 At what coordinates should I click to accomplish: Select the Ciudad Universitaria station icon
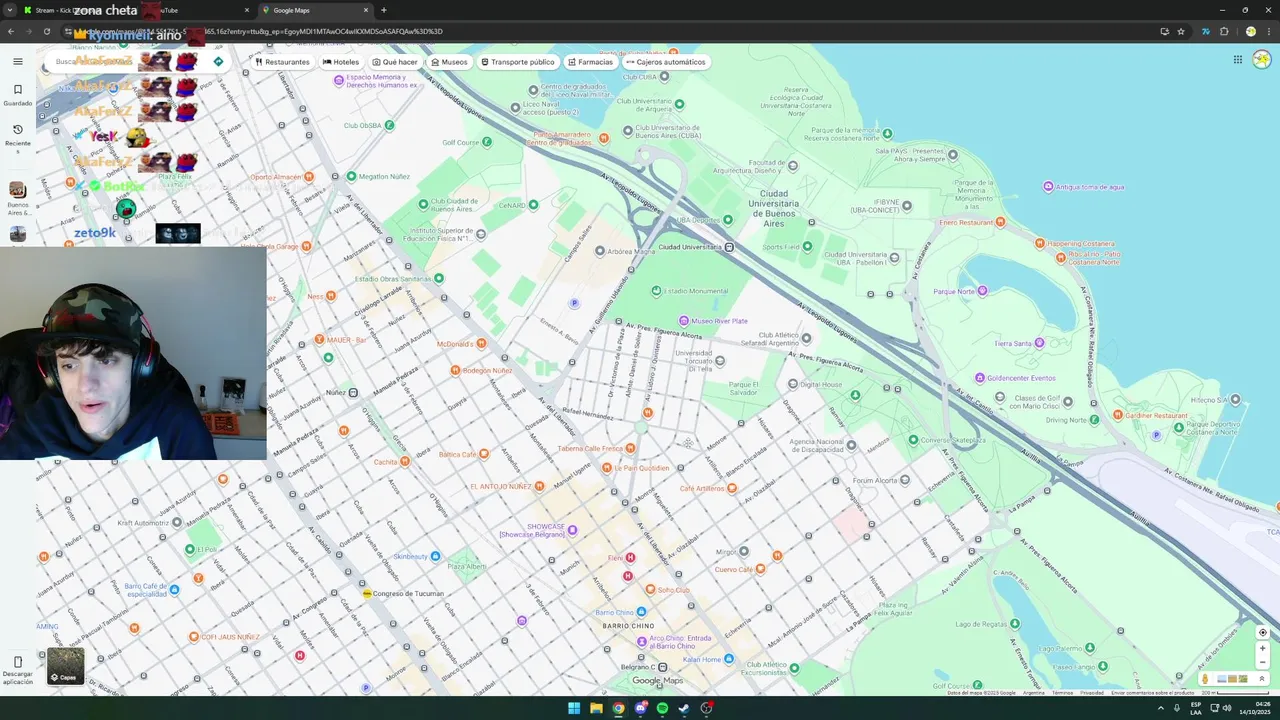tap(729, 247)
